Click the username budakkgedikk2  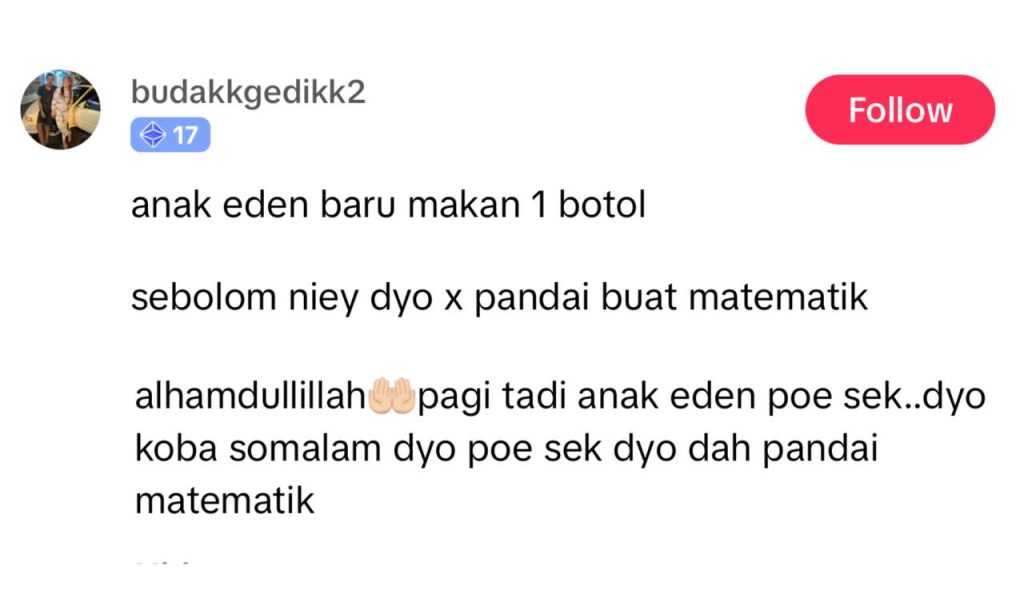tap(248, 92)
